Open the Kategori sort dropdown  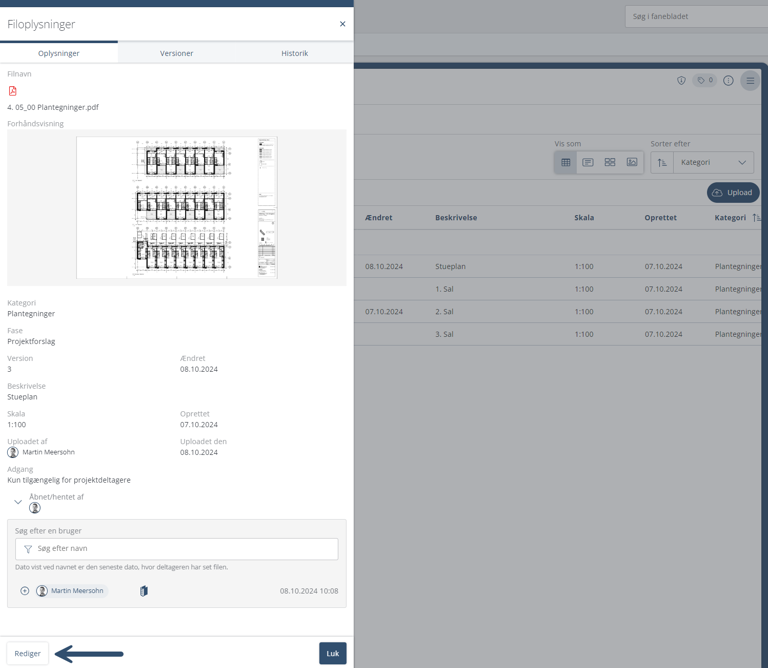point(713,163)
